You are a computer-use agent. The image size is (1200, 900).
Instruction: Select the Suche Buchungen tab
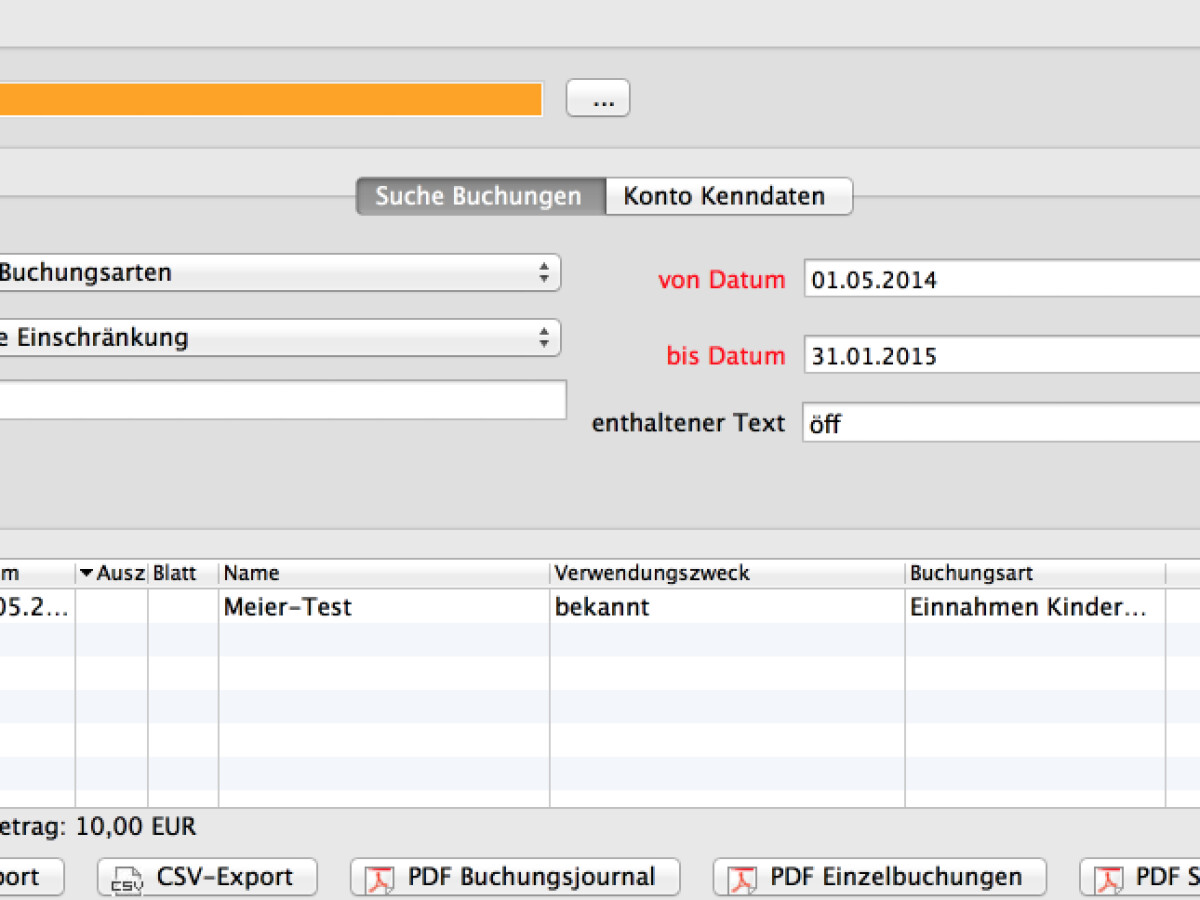479,196
